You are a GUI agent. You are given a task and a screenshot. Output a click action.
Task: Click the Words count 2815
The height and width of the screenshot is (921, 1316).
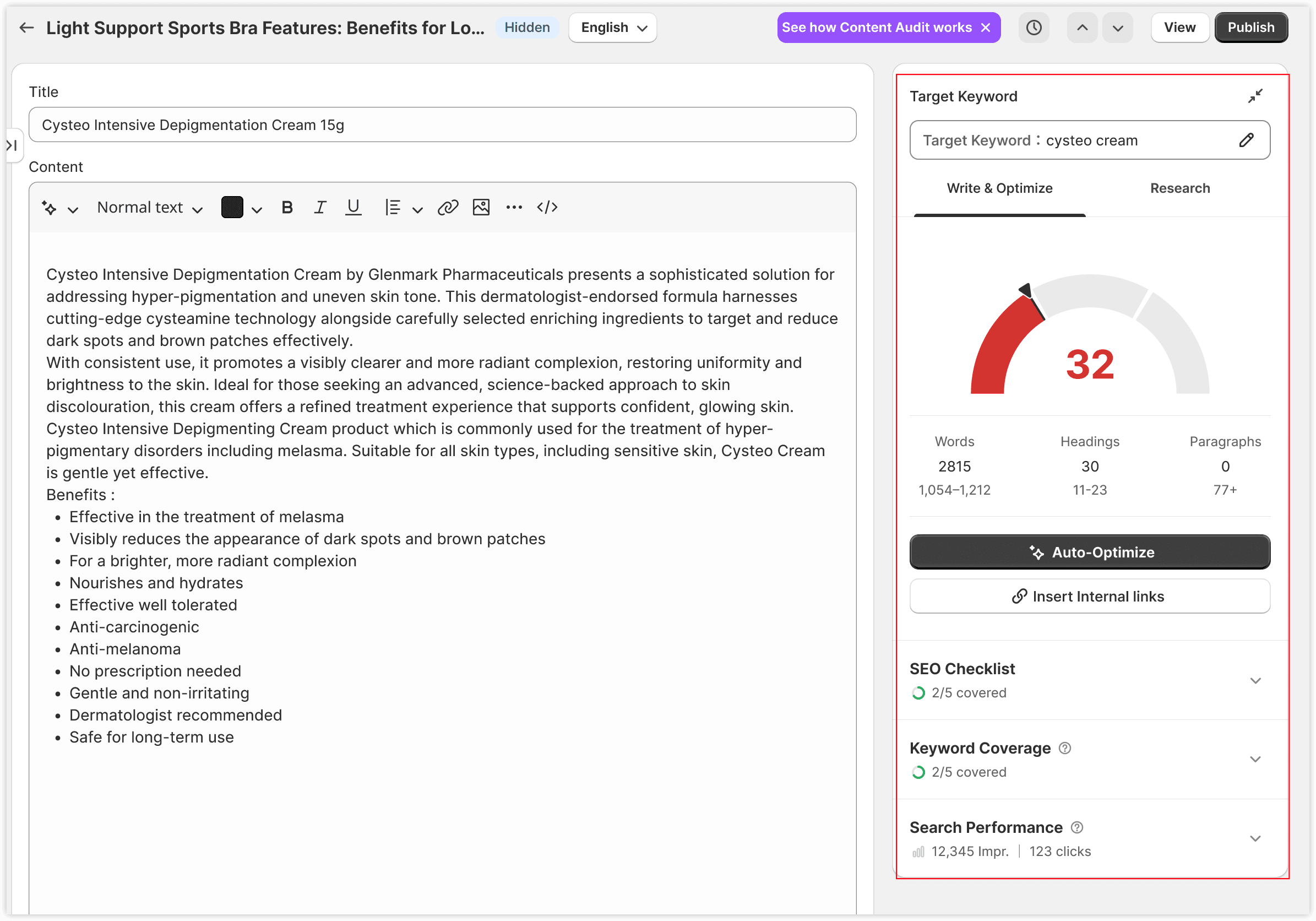tap(954, 466)
